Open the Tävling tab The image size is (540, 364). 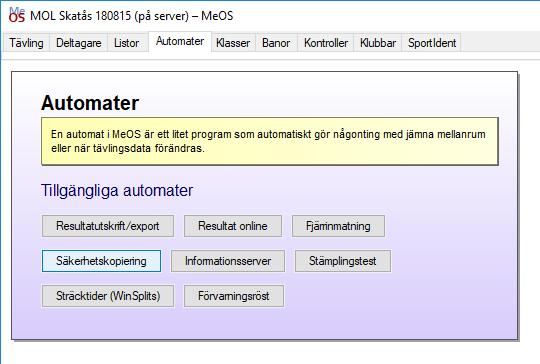27,43
